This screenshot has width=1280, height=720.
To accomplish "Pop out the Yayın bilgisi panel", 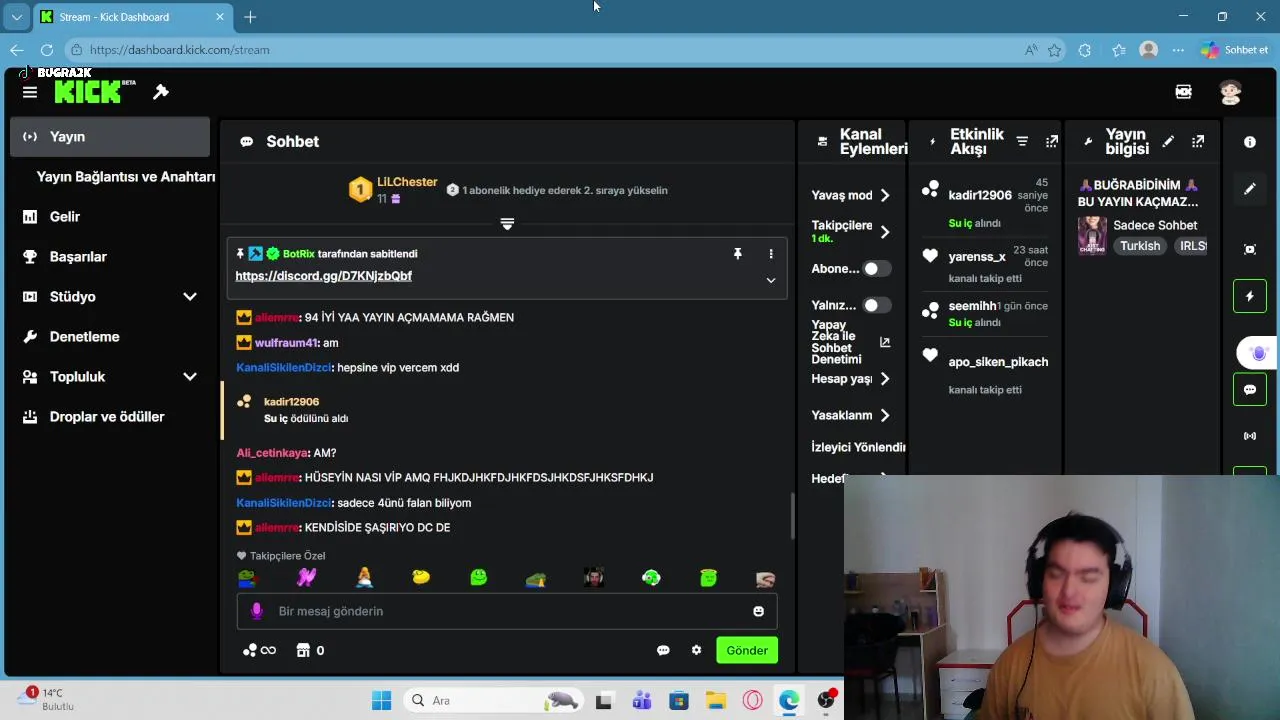I will (1198, 142).
